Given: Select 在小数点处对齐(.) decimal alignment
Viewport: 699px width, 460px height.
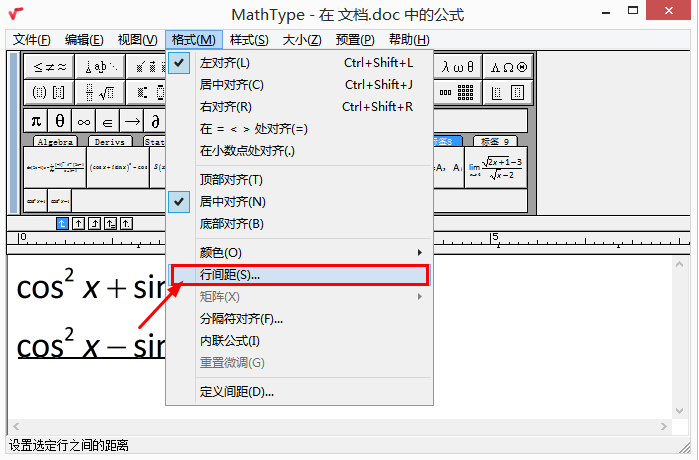Looking at the screenshot, I should tap(299, 151).
